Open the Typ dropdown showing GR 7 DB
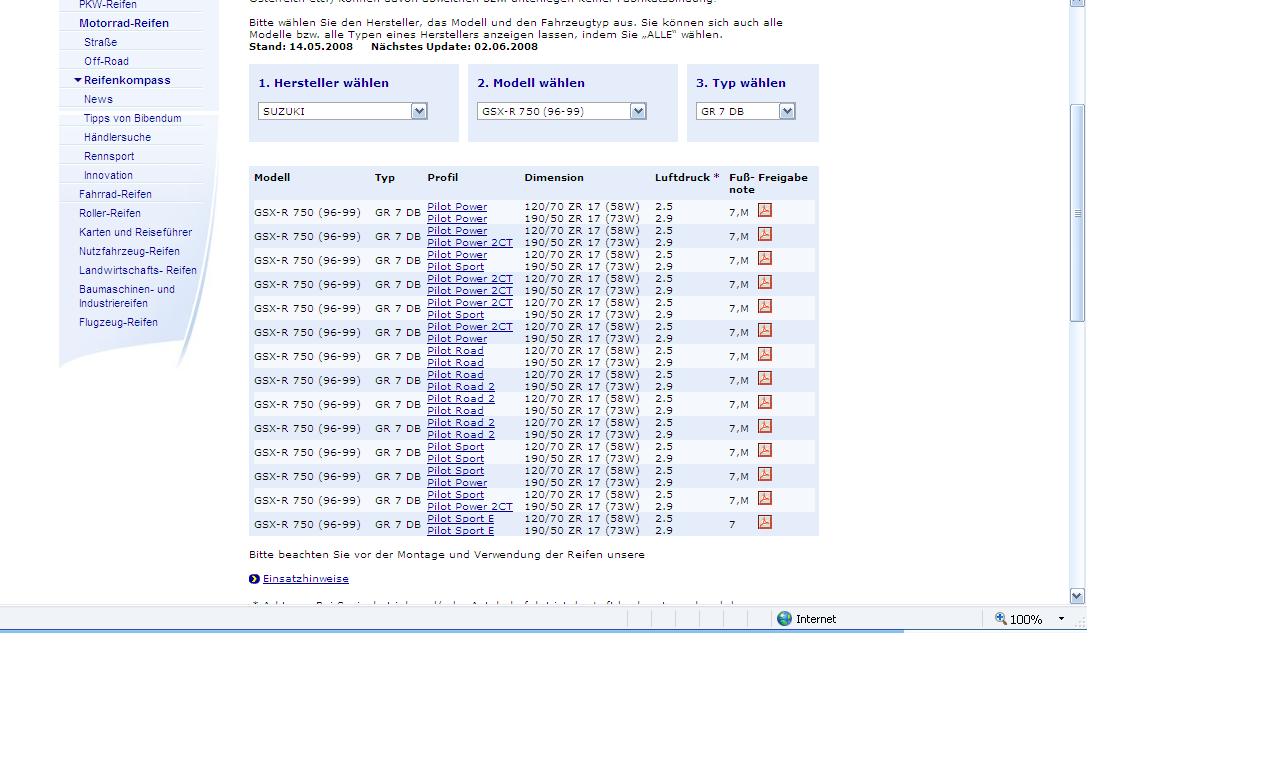Image resolution: width=1280 pixels, height=774 pixels. pyautogui.click(x=787, y=111)
